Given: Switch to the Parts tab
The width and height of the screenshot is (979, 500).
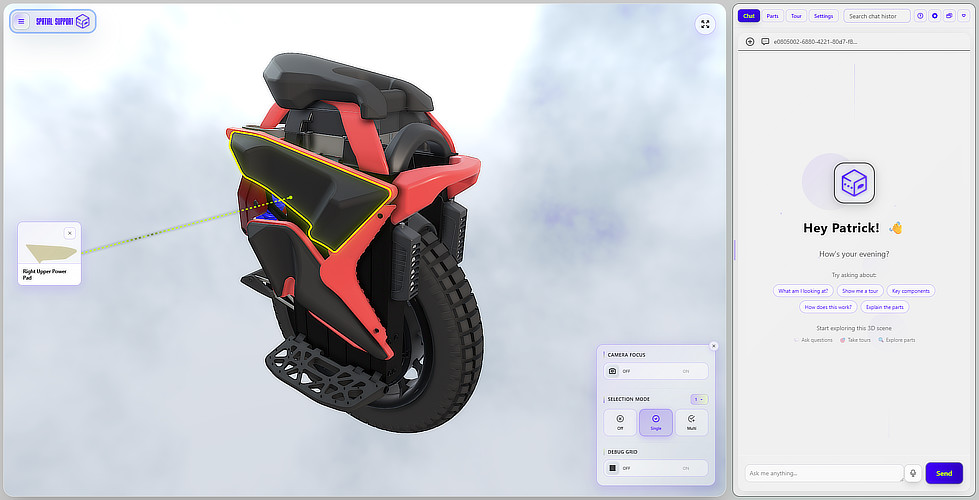Looking at the screenshot, I should [x=772, y=16].
